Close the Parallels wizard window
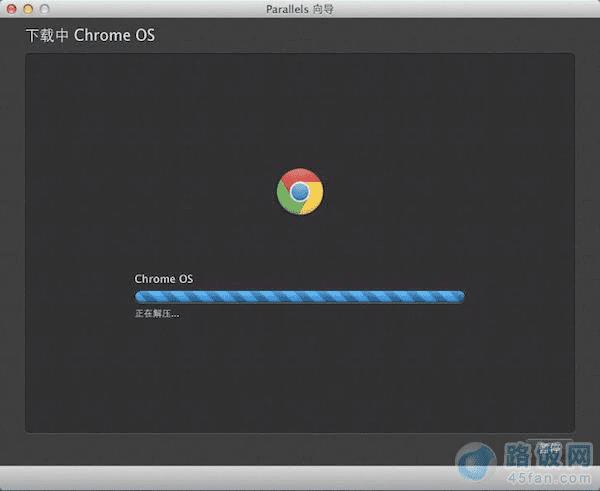 click(x=11, y=9)
